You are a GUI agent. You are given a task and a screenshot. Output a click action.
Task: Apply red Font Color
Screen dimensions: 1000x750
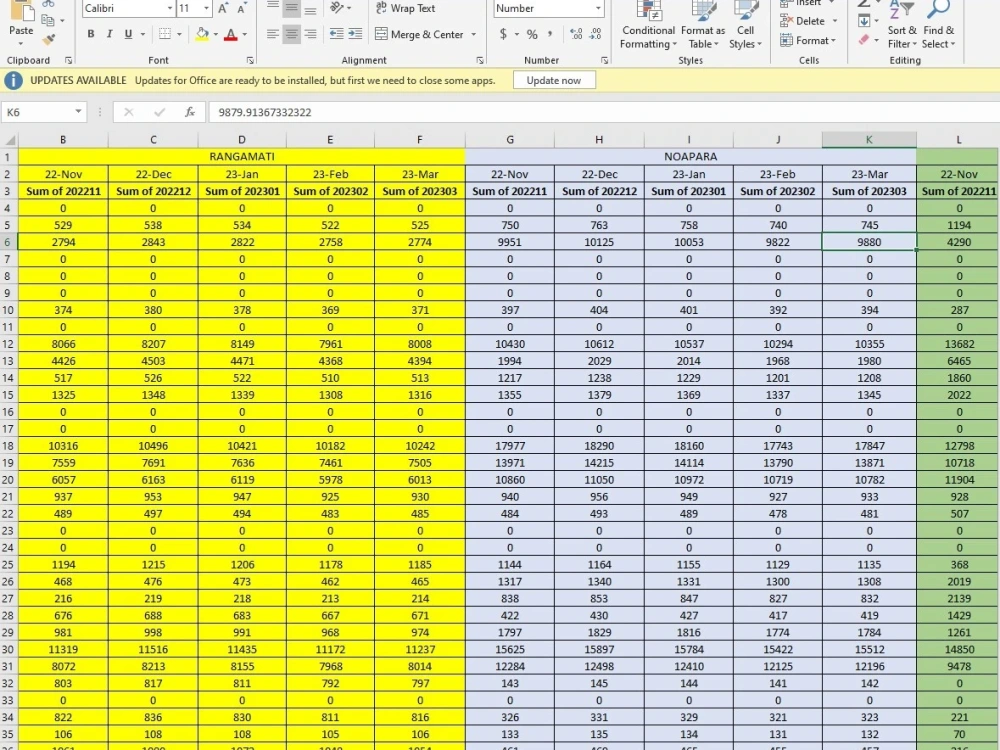click(231, 34)
